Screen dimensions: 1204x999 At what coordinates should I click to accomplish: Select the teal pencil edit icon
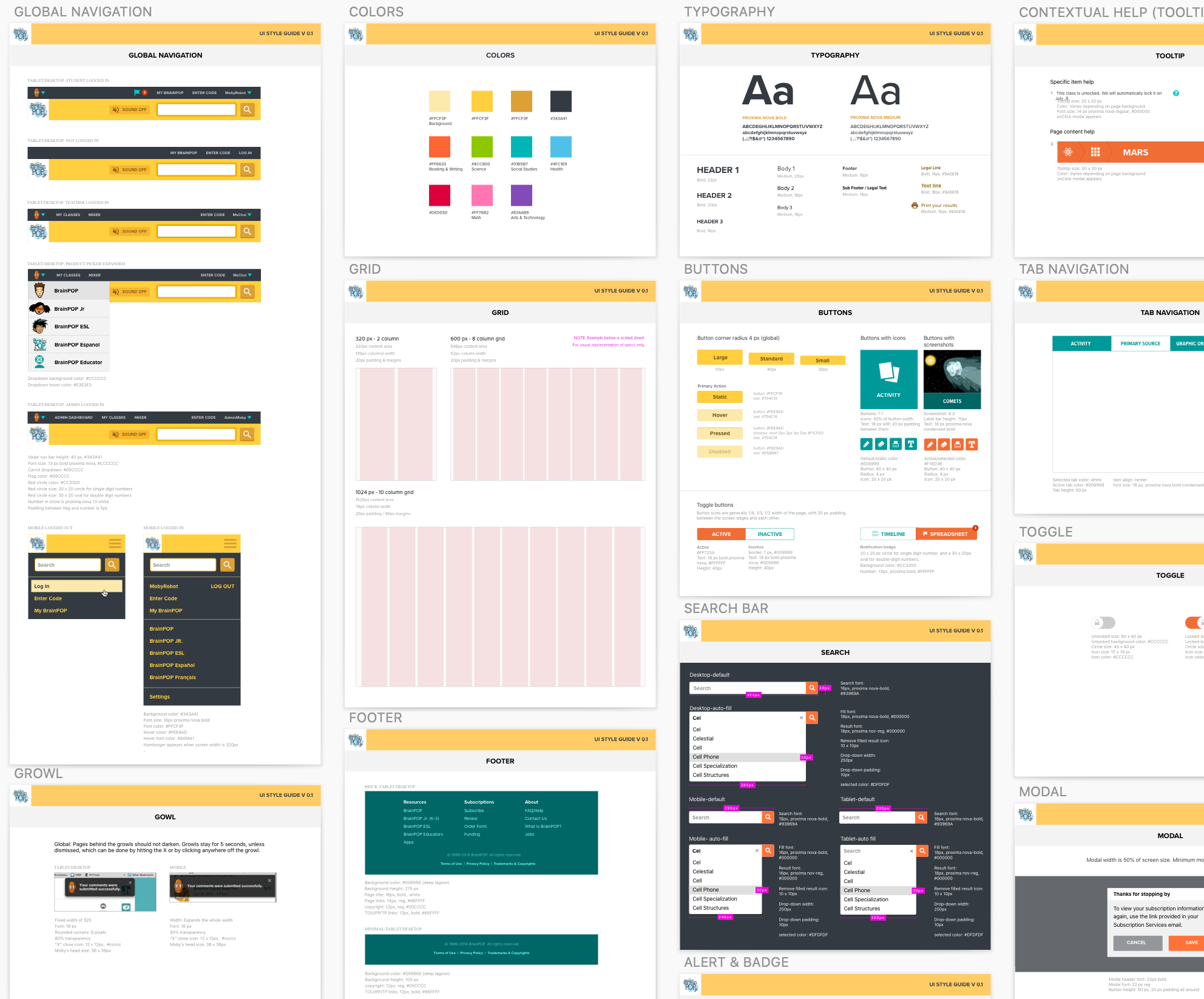coord(866,444)
